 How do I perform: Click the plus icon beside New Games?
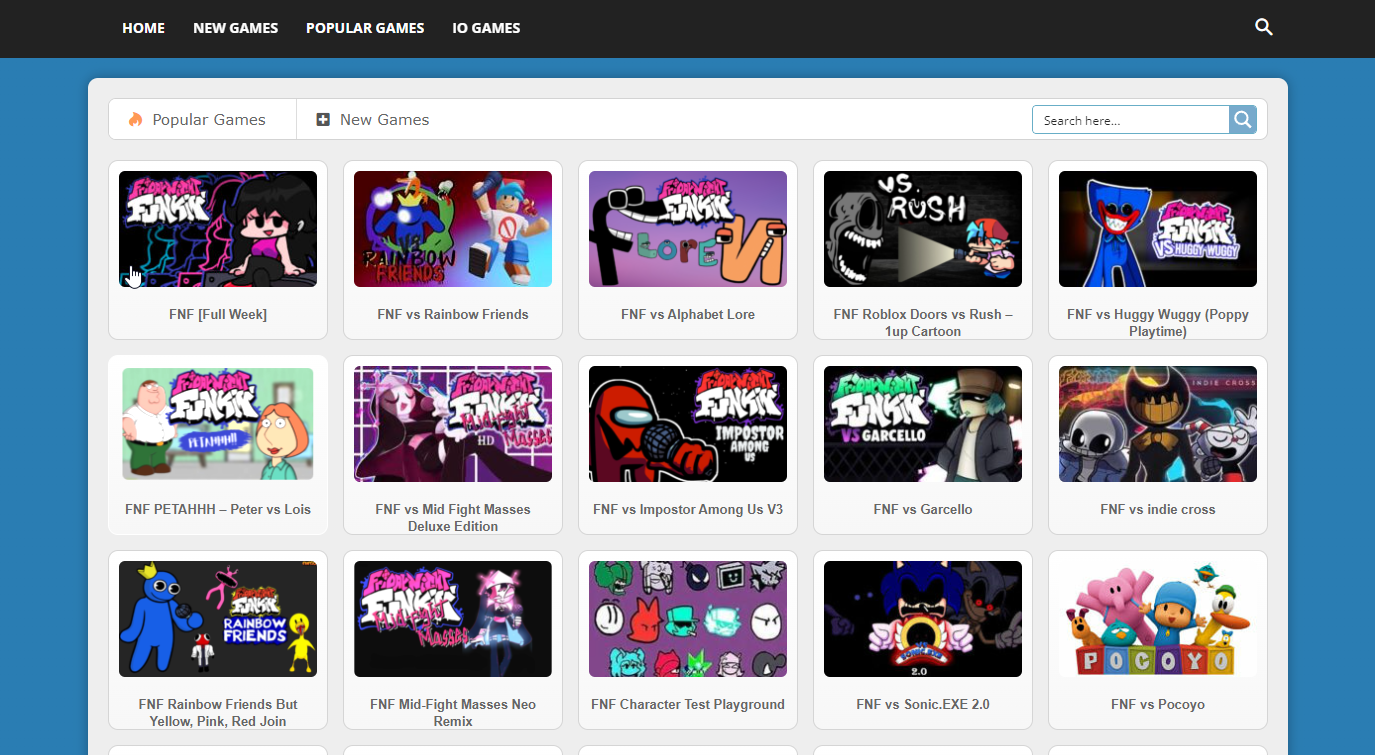[323, 120]
